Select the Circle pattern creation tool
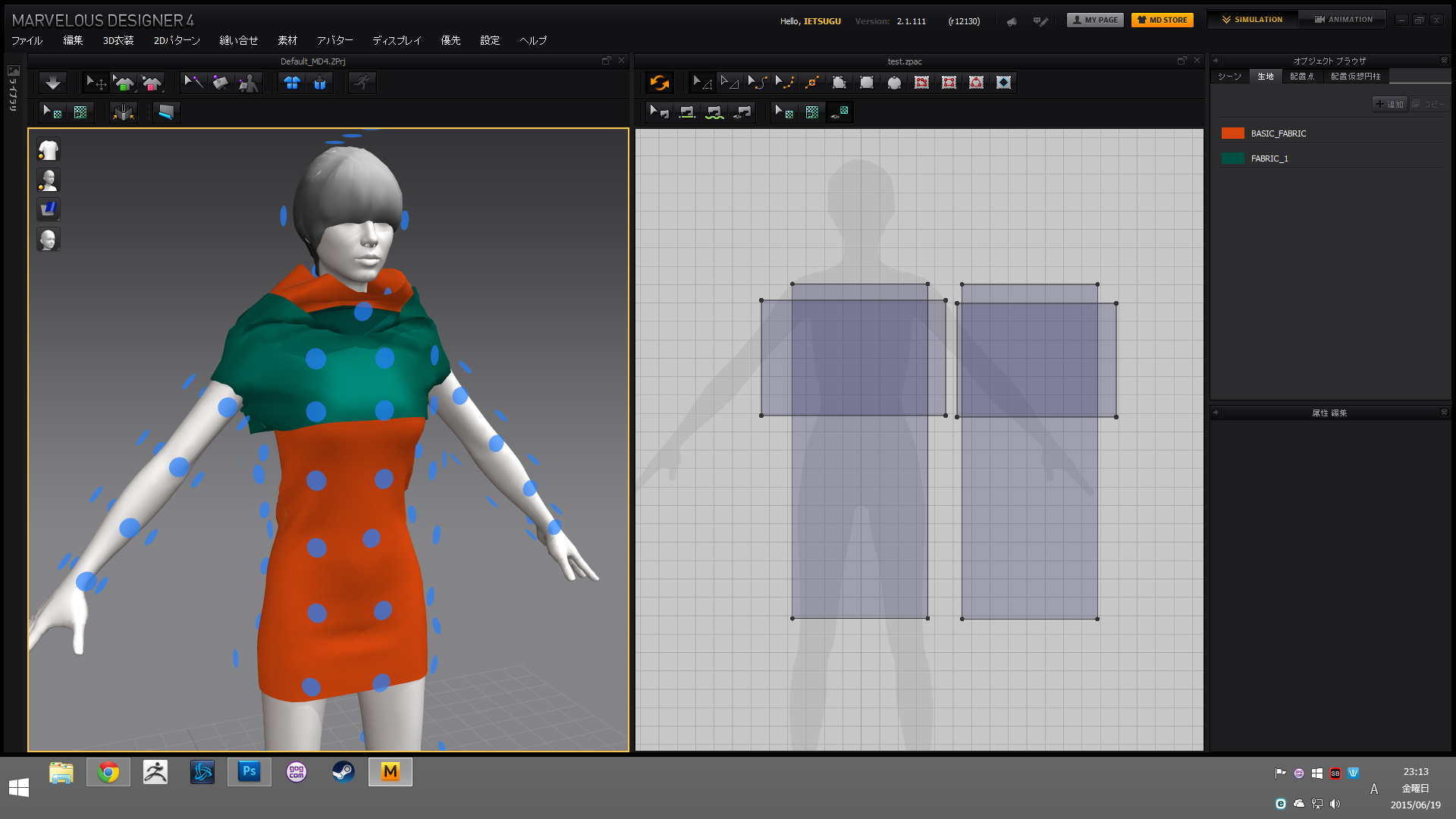The width and height of the screenshot is (1456, 819). coord(894,83)
